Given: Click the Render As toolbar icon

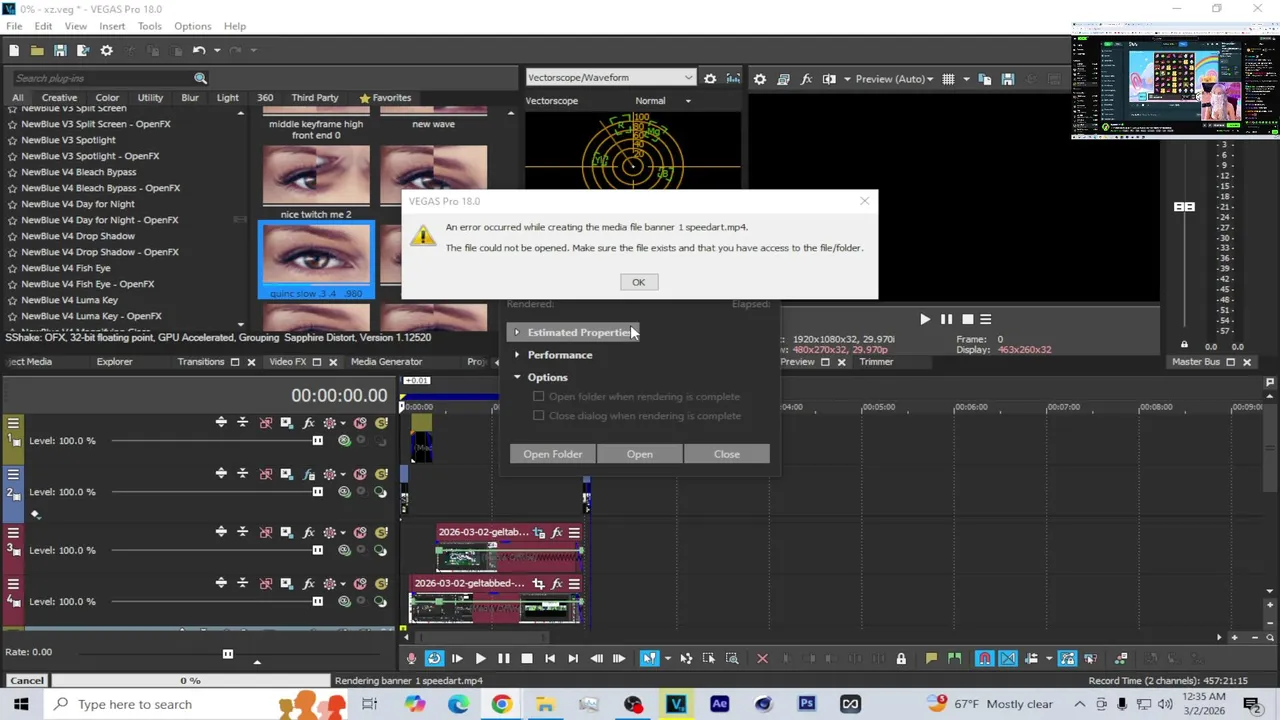Looking at the screenshot, I should coord(83,50).
